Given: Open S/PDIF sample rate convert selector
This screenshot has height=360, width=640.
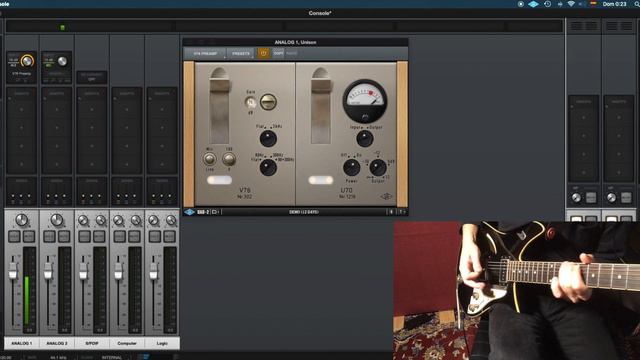Looking at the screenshot, I should tap(92, 77).
